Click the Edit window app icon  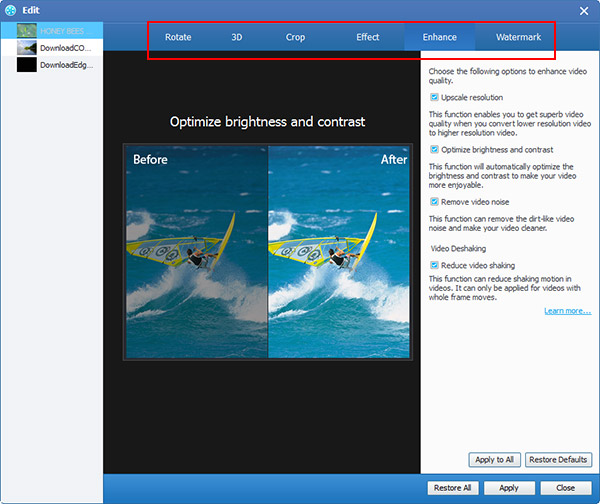11,10
